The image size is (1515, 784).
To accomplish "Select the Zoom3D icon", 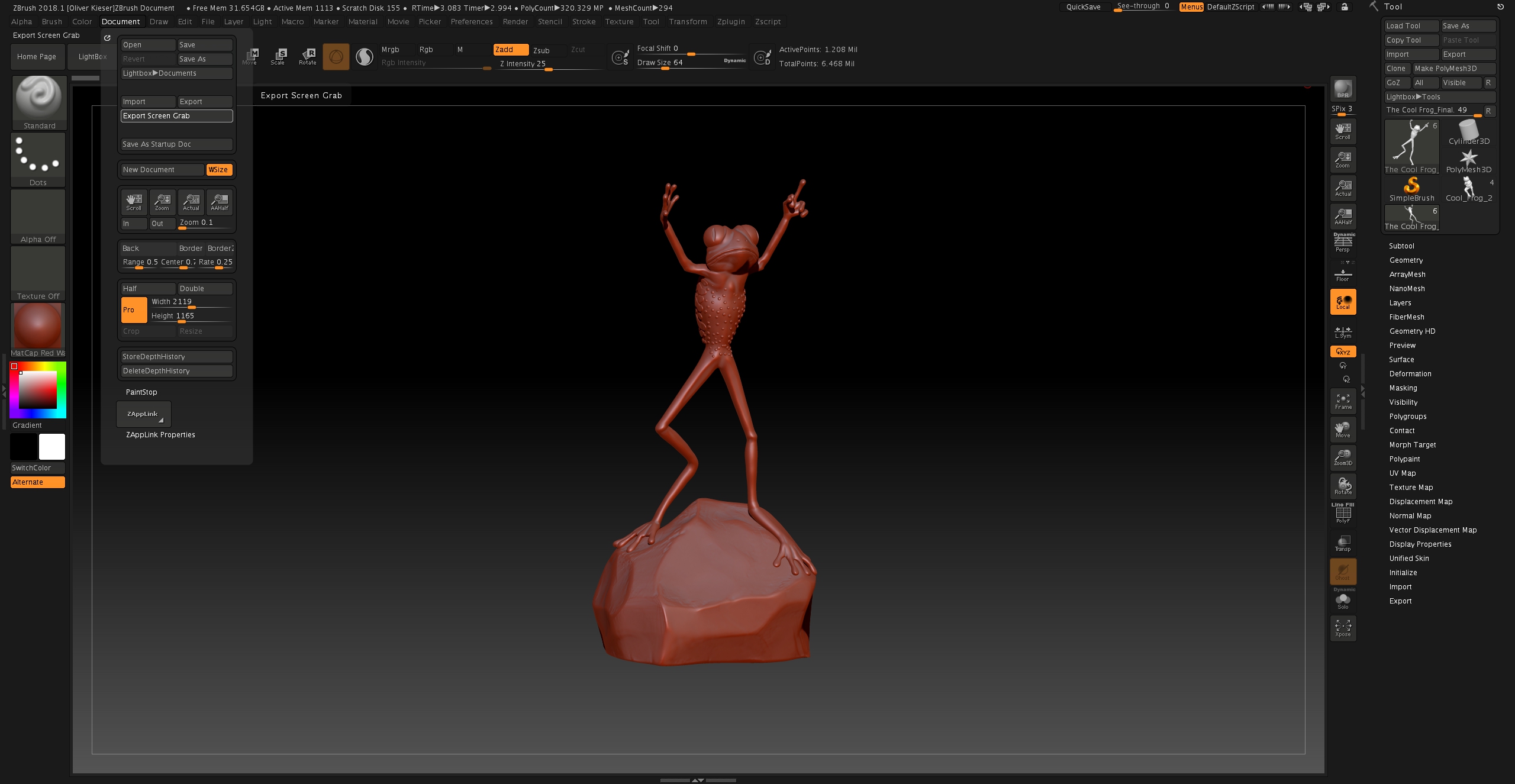I will point(1343,458).
